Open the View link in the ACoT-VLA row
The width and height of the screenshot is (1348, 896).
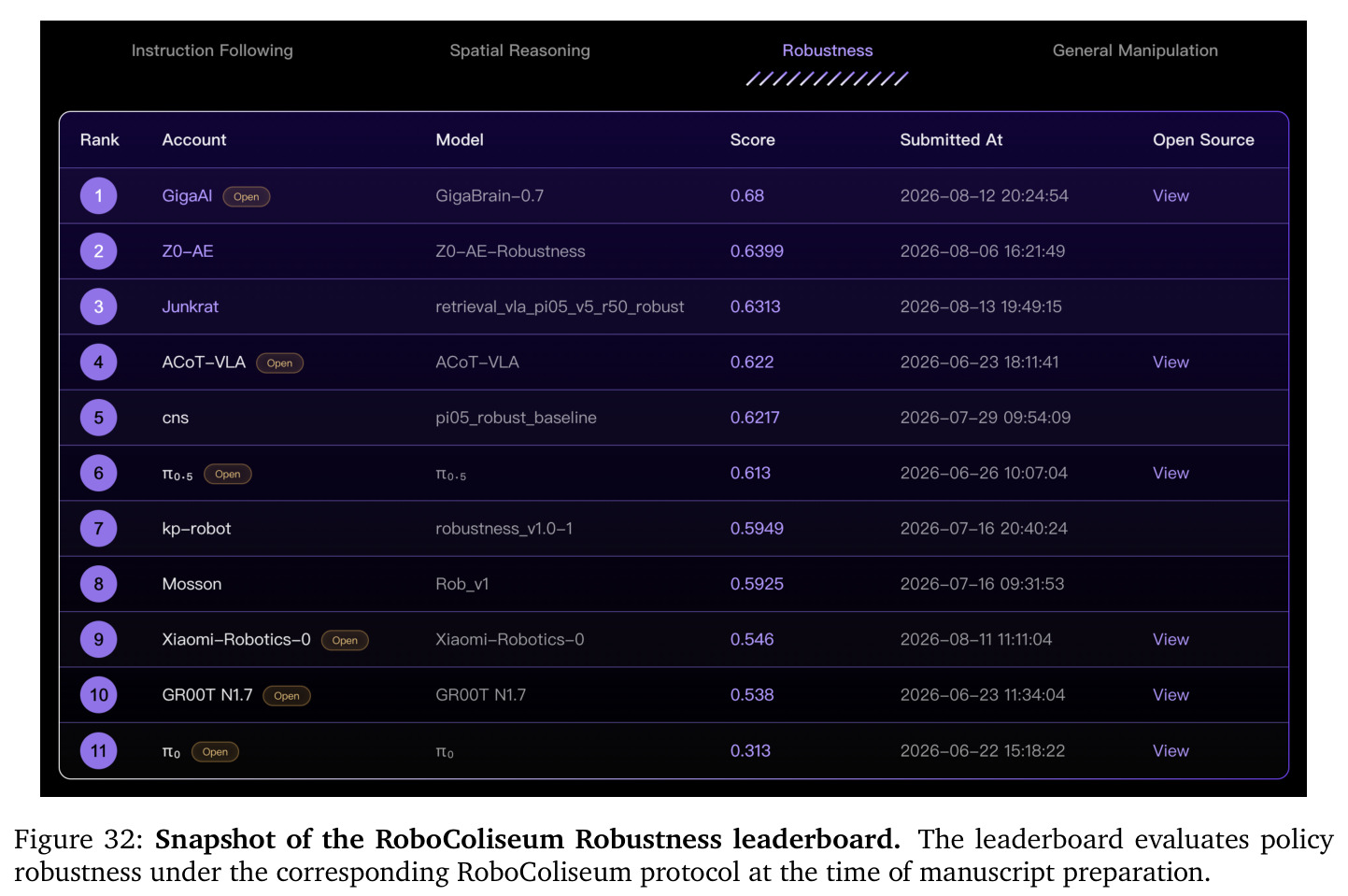pyautogui.click(x=1171, y=363)
